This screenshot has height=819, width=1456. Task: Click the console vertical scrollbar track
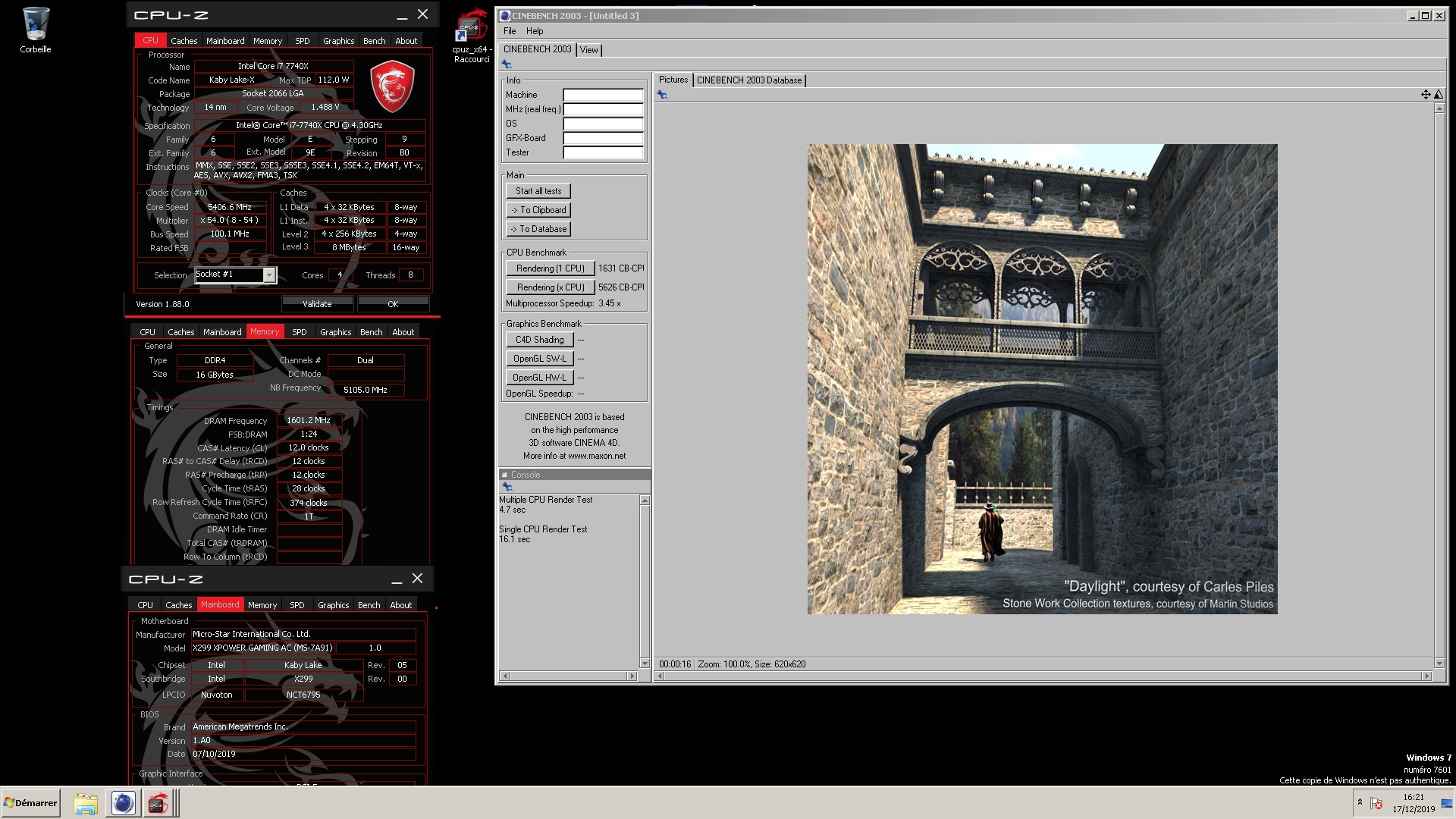[645, 581]
